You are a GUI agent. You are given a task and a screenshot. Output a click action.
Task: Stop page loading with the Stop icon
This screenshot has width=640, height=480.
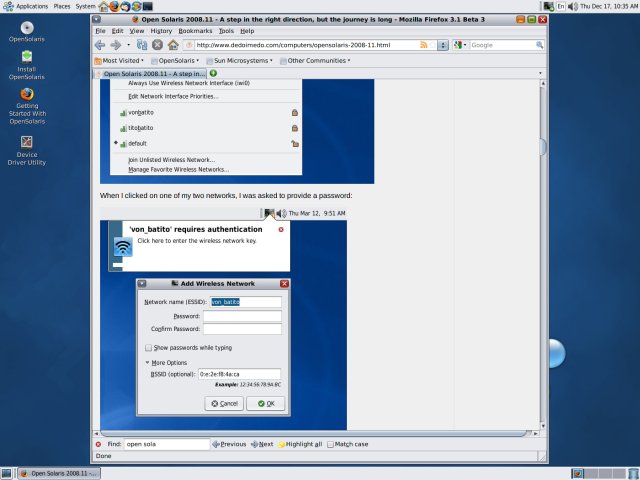point(157,45)
